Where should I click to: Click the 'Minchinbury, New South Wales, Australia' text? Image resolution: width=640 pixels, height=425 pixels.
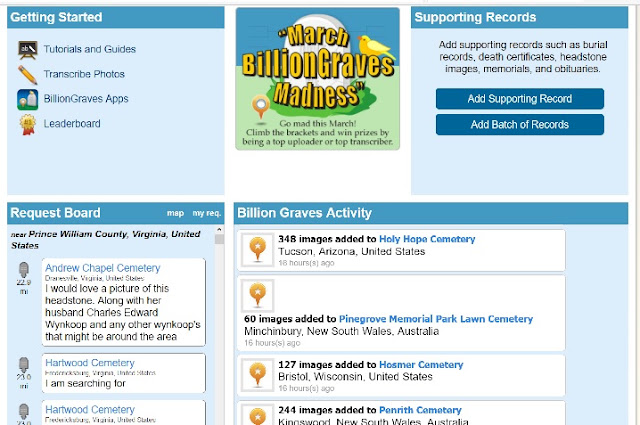[x=341, y=331]
